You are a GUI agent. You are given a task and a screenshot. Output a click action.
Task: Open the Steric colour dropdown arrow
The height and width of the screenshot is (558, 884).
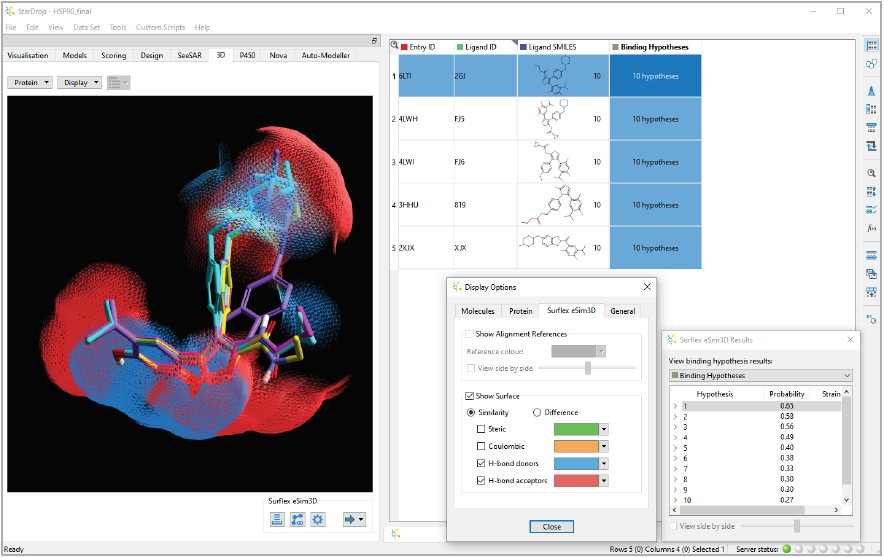click(x=604, y=429)
